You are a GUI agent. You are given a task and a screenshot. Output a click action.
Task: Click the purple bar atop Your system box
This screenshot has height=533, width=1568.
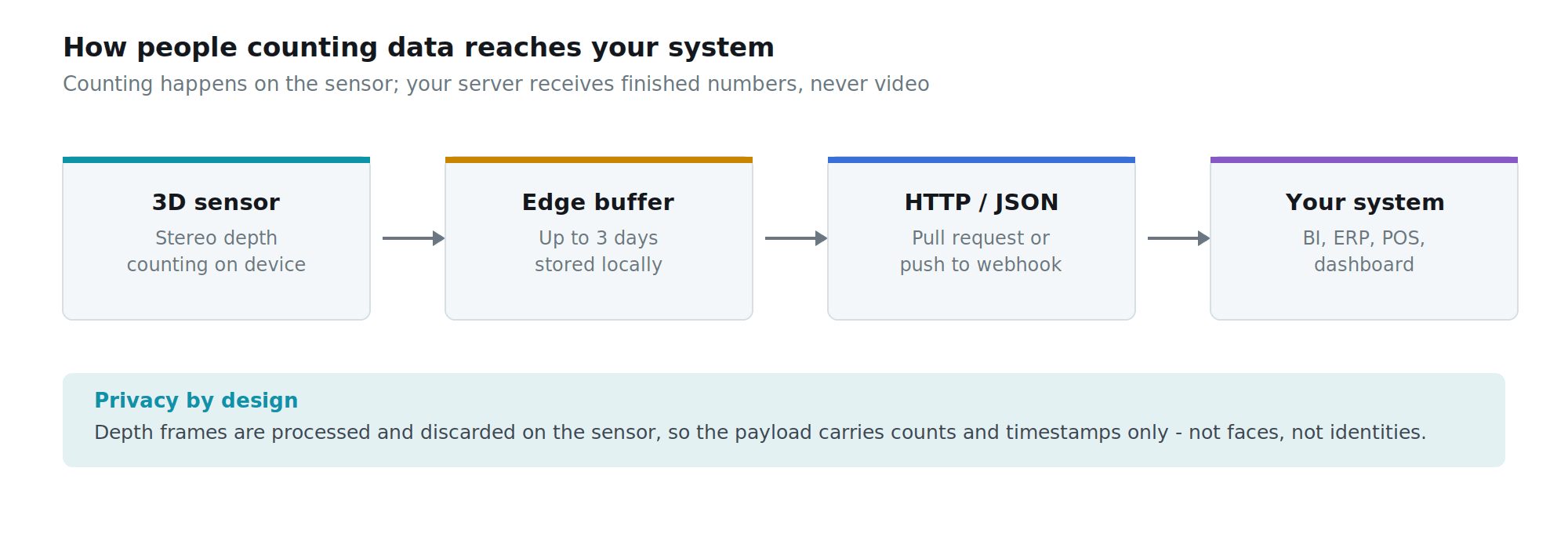click(x=1364, y=160)
